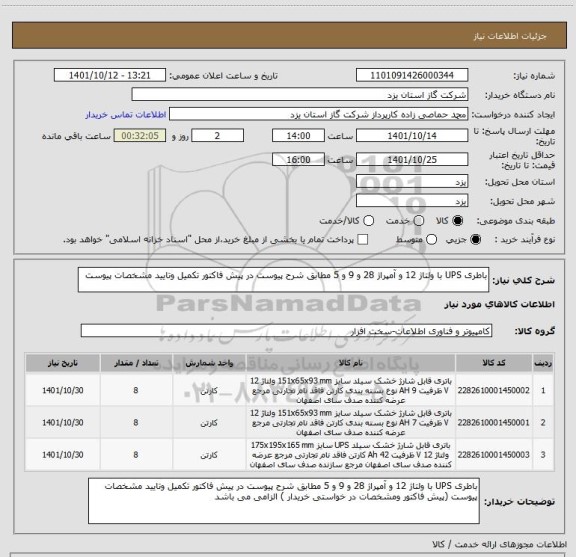
Task: Select the جزیی purchase type radio
Action: [476, 240]
